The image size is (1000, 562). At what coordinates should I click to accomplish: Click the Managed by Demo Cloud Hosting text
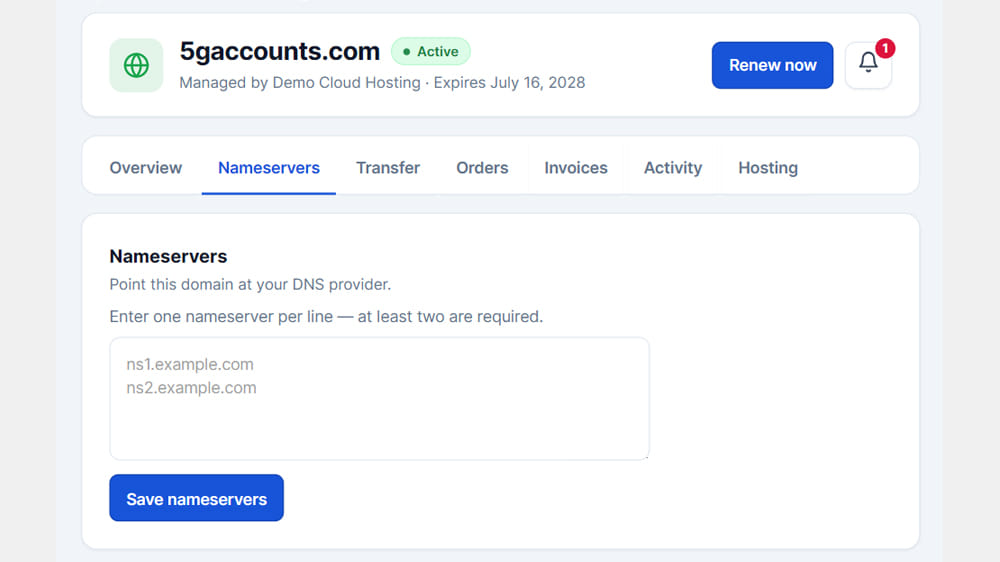point(300,83)
